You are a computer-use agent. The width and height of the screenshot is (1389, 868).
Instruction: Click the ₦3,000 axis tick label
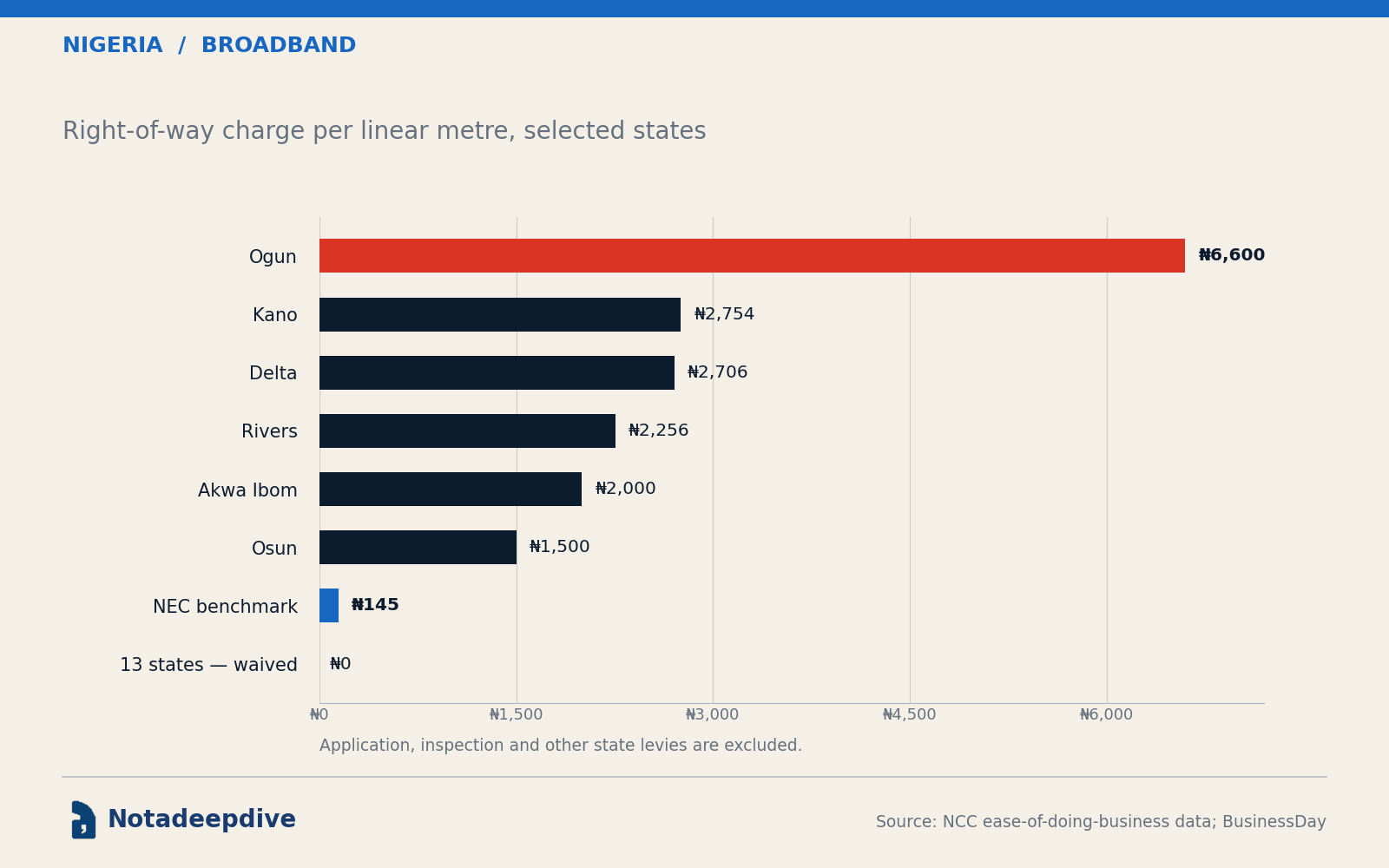(x=713, y=715)
